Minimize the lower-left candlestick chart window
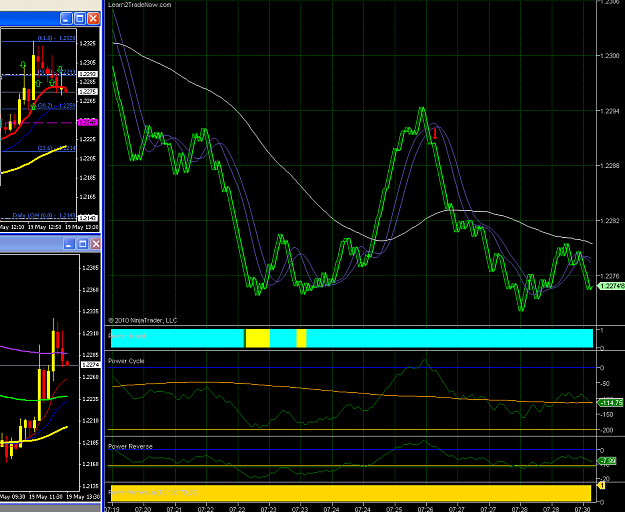The width and height of the screenshot is (625, 512). tap(69, 244)
